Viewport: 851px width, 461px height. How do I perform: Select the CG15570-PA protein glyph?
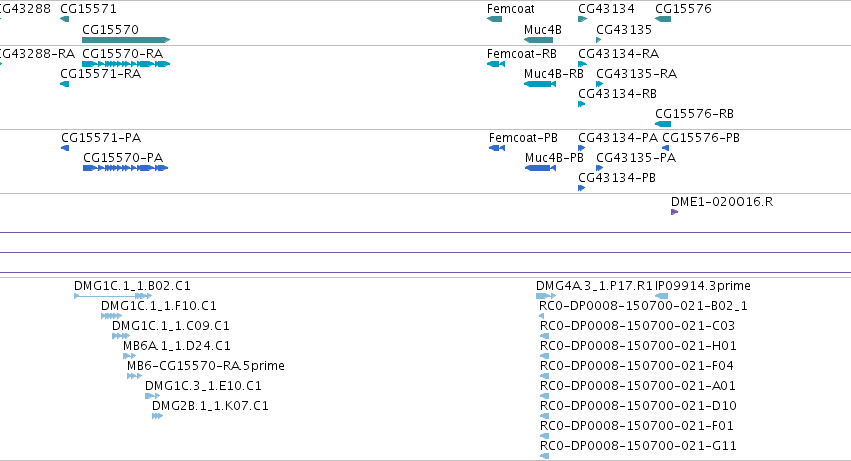125,168
